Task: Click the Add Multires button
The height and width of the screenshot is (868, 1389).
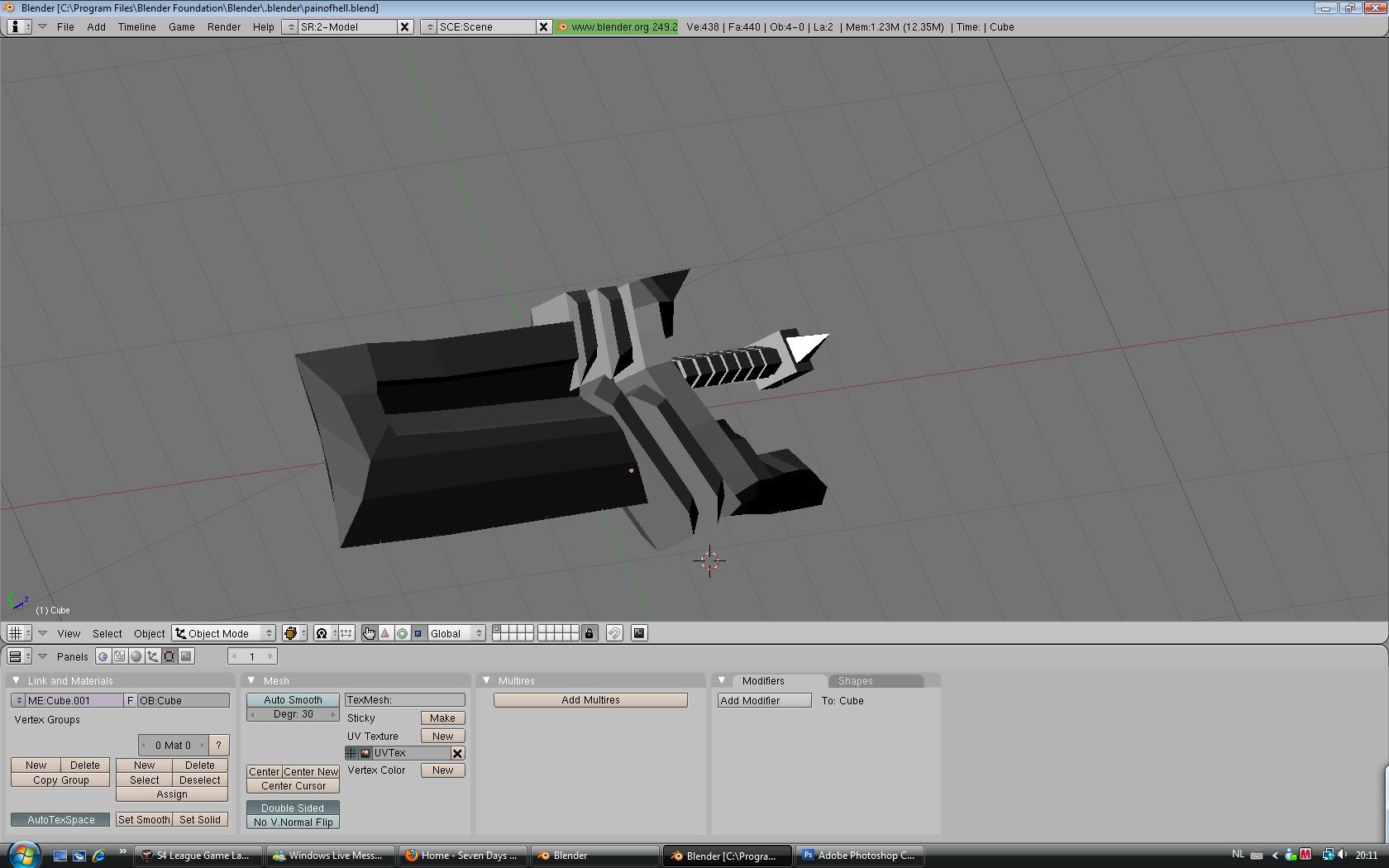Action: point(590,700)
